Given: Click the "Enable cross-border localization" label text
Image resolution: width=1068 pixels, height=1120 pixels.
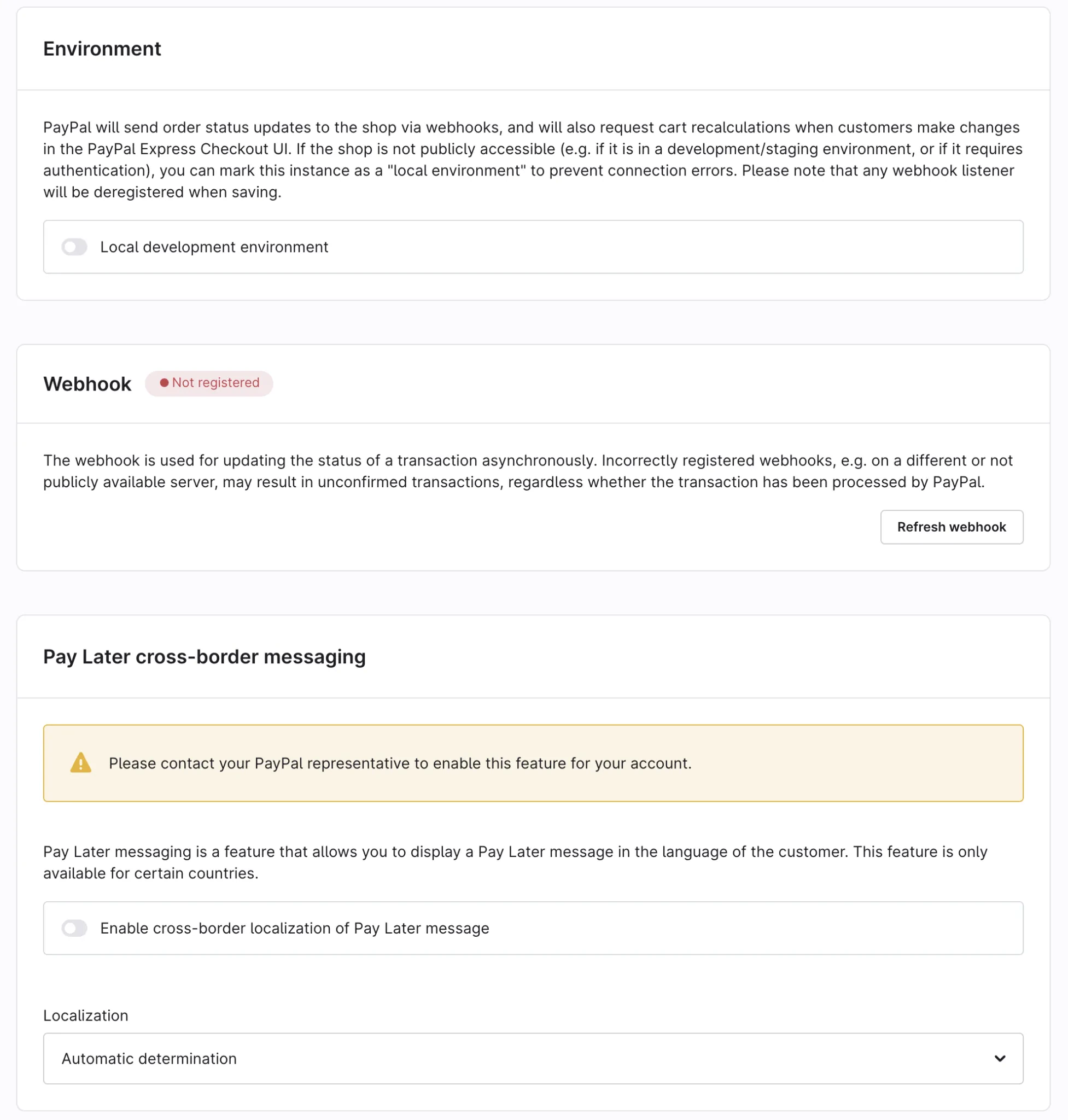Looking at the screenshot, I should tap(294, 928).
